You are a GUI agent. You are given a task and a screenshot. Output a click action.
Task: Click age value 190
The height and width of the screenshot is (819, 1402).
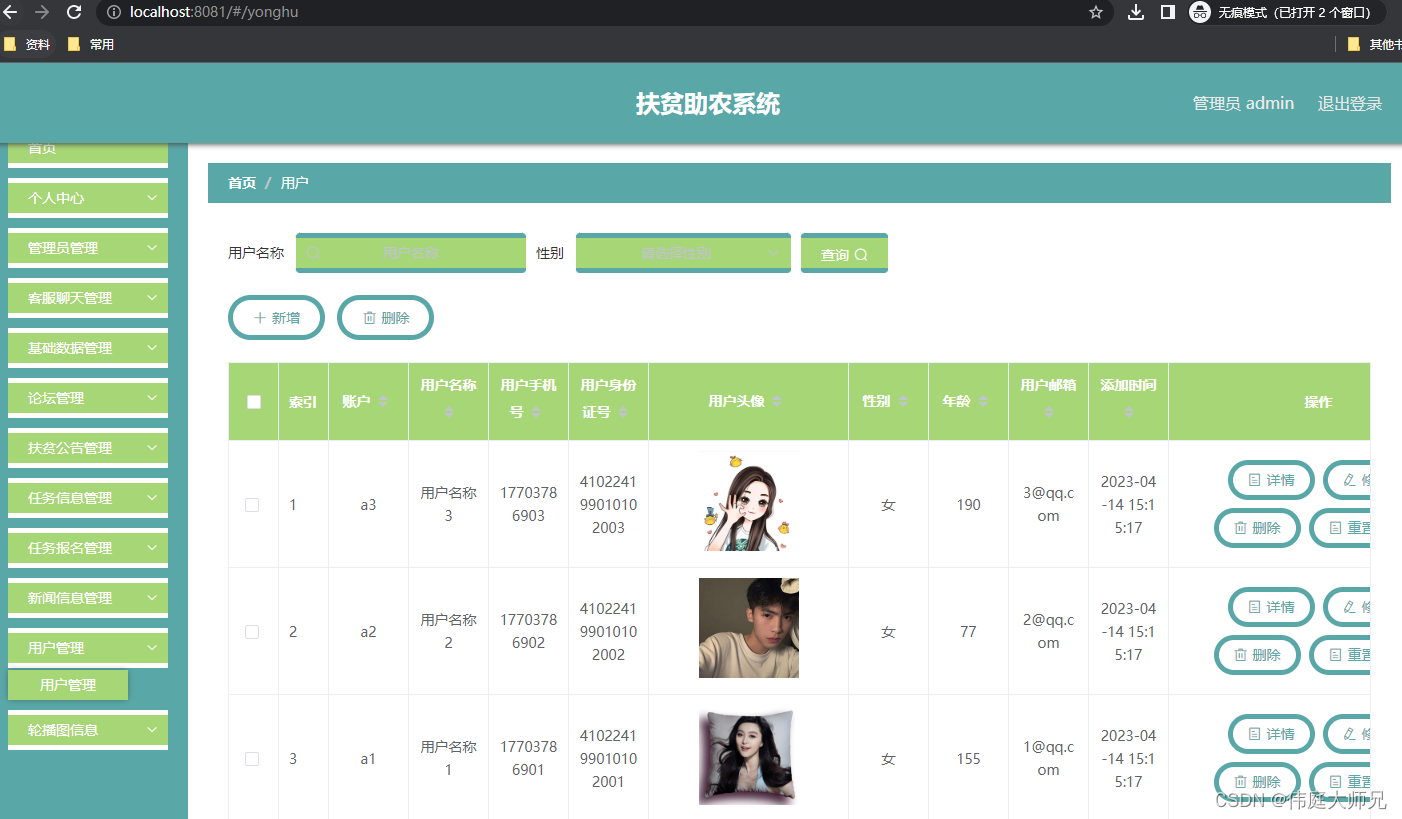(x=968, y=505)
